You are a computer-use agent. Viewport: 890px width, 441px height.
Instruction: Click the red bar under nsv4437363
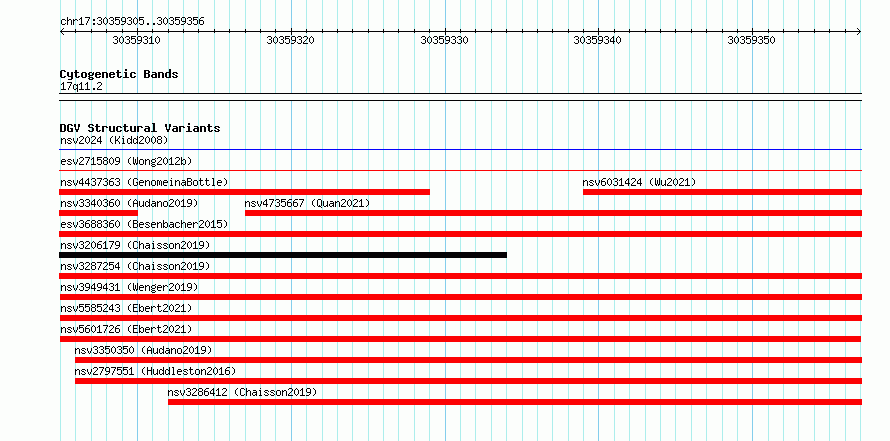point(244,192)
